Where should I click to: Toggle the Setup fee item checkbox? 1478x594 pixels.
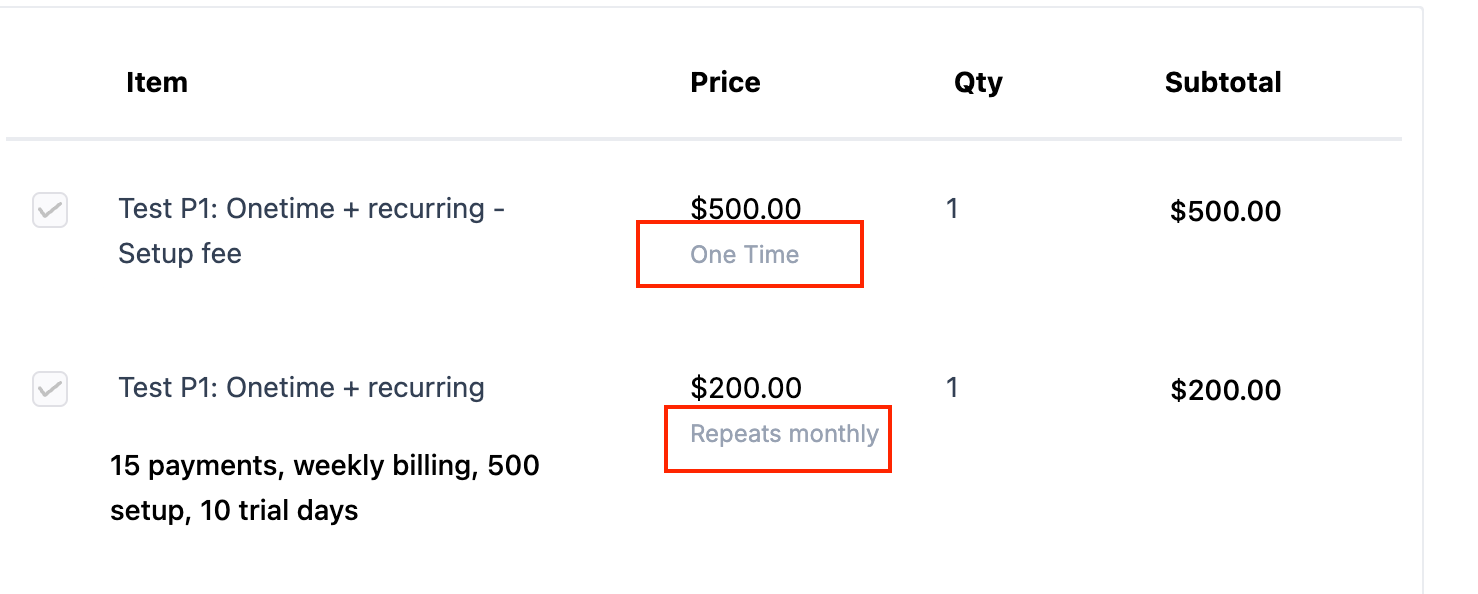click(50, 211)
